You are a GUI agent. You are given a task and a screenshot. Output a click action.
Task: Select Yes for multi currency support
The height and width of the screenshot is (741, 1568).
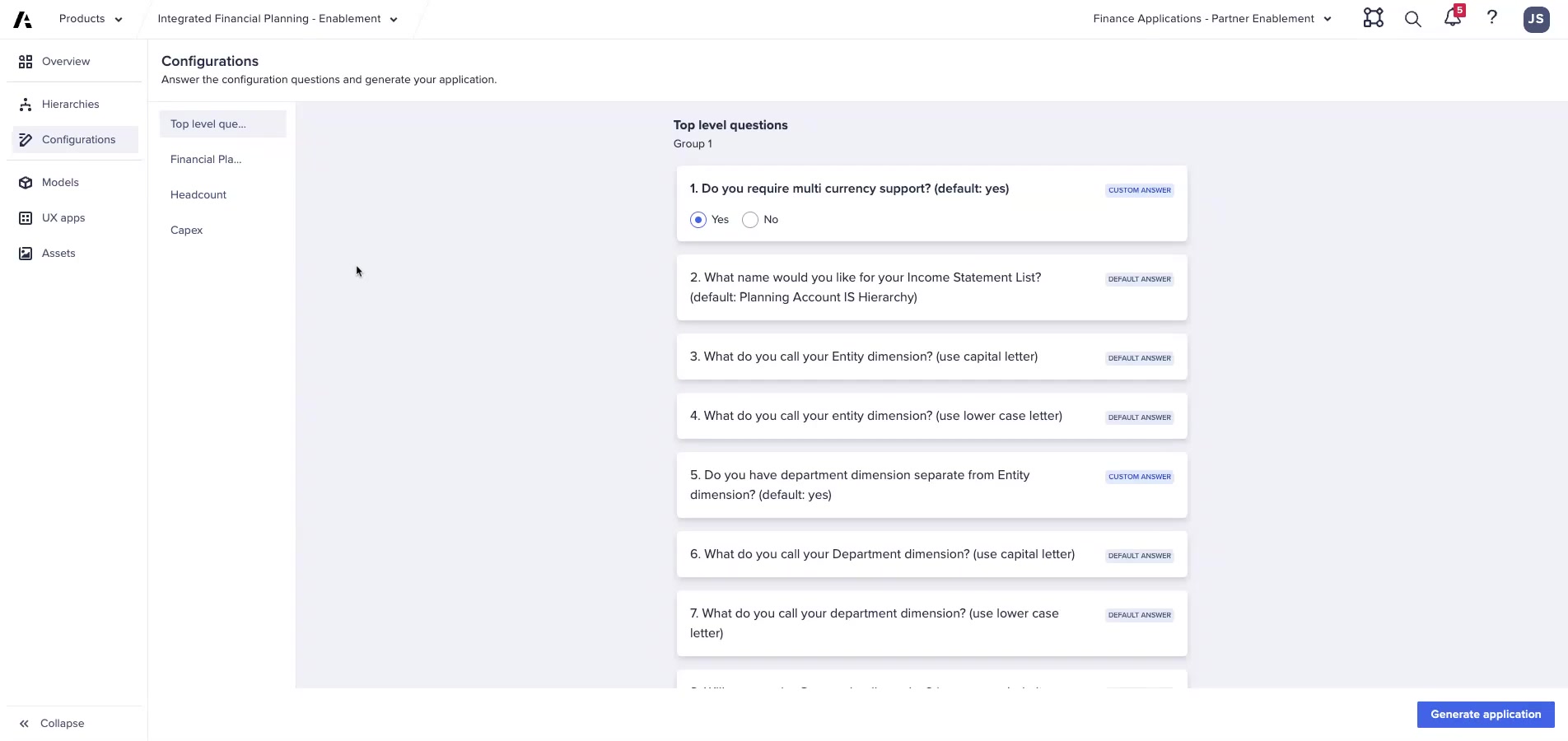698,220
